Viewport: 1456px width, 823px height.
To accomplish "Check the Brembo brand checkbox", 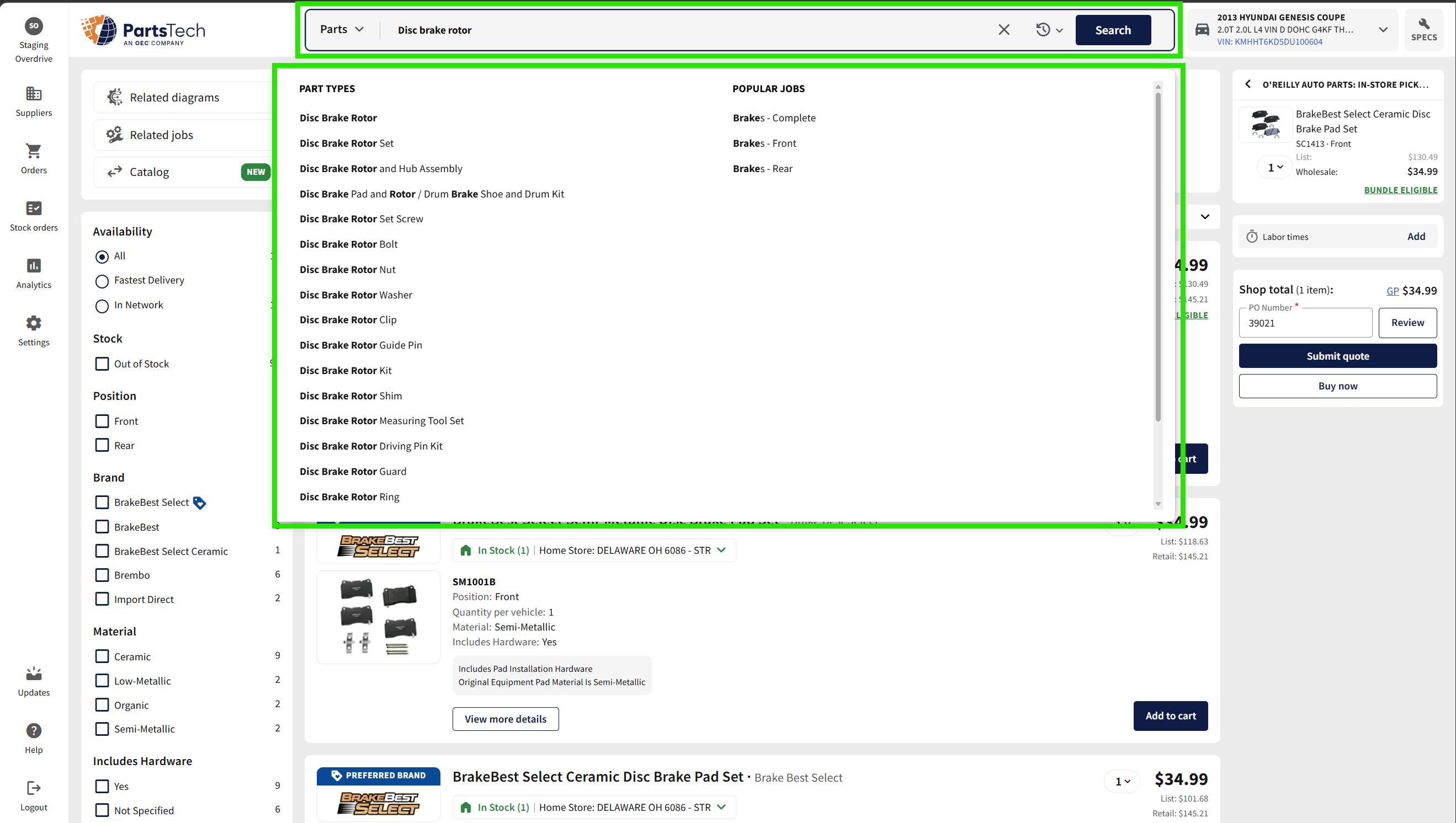I will [x=102, y=575].
